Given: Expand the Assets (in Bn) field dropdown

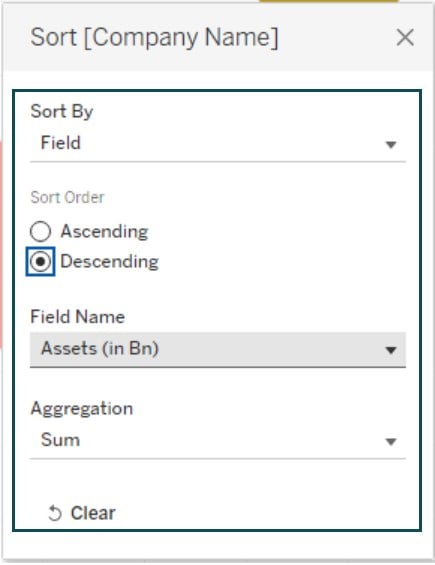Looking at the screenshot, I should tap(218, 350).
